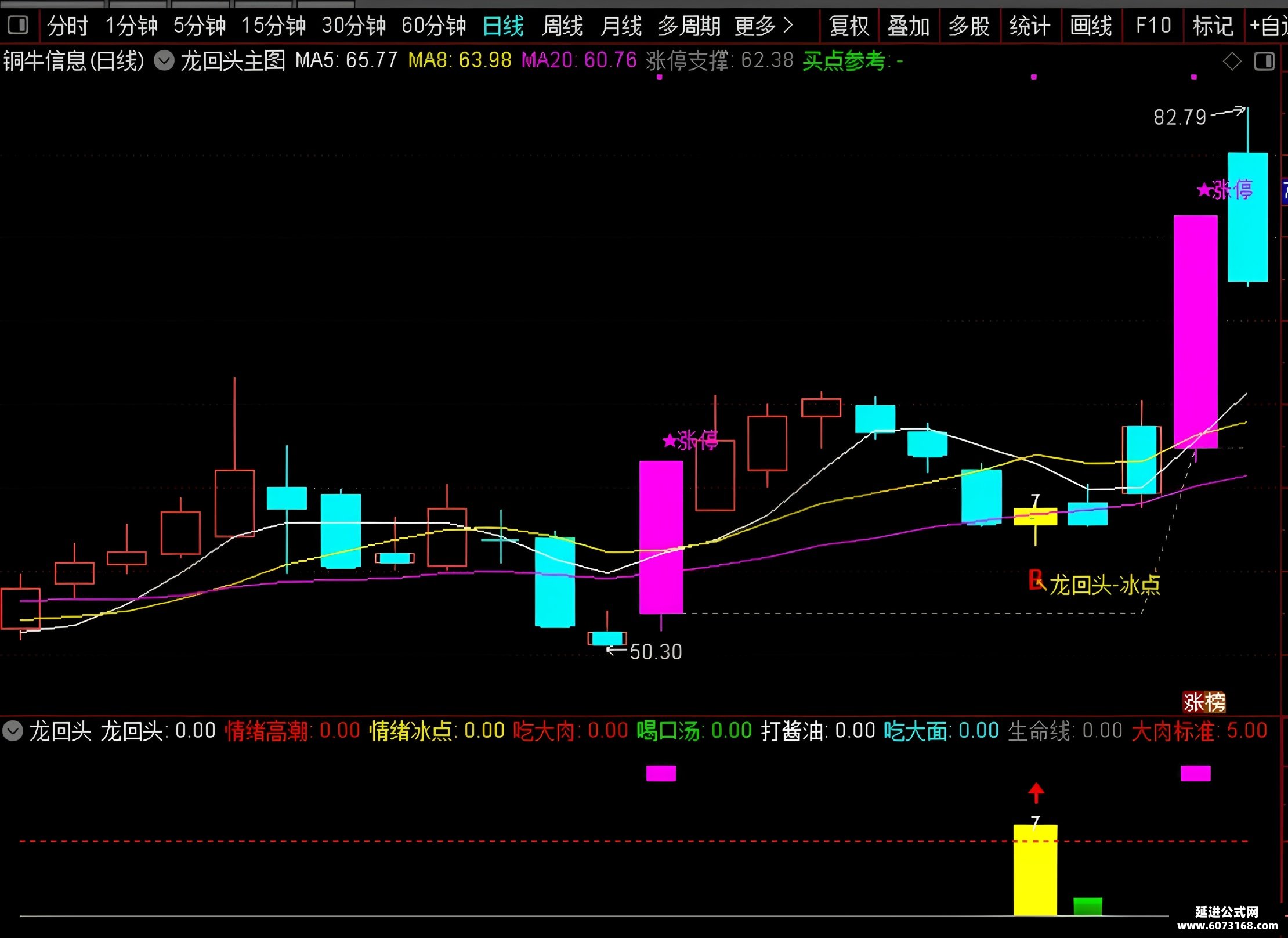
Task: Toggle 叠加 overlay comparison
Action: 909,26
